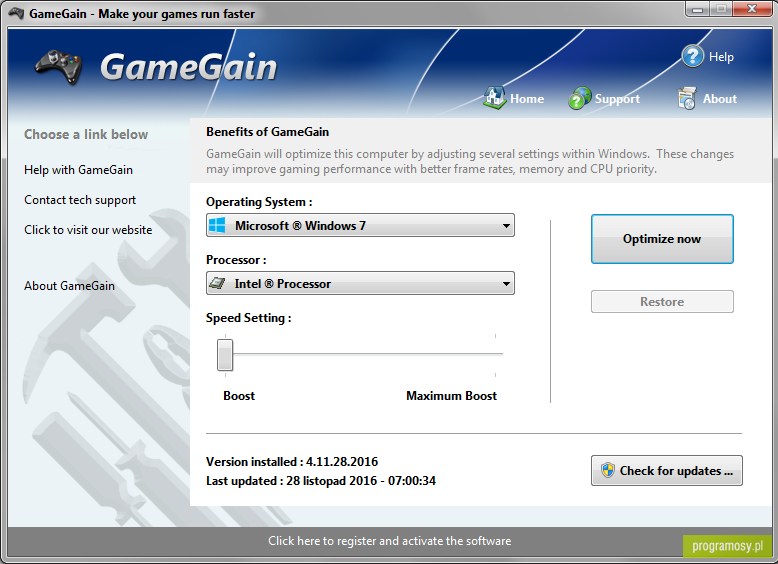Click the GameGain title logo text

point(189,67)
